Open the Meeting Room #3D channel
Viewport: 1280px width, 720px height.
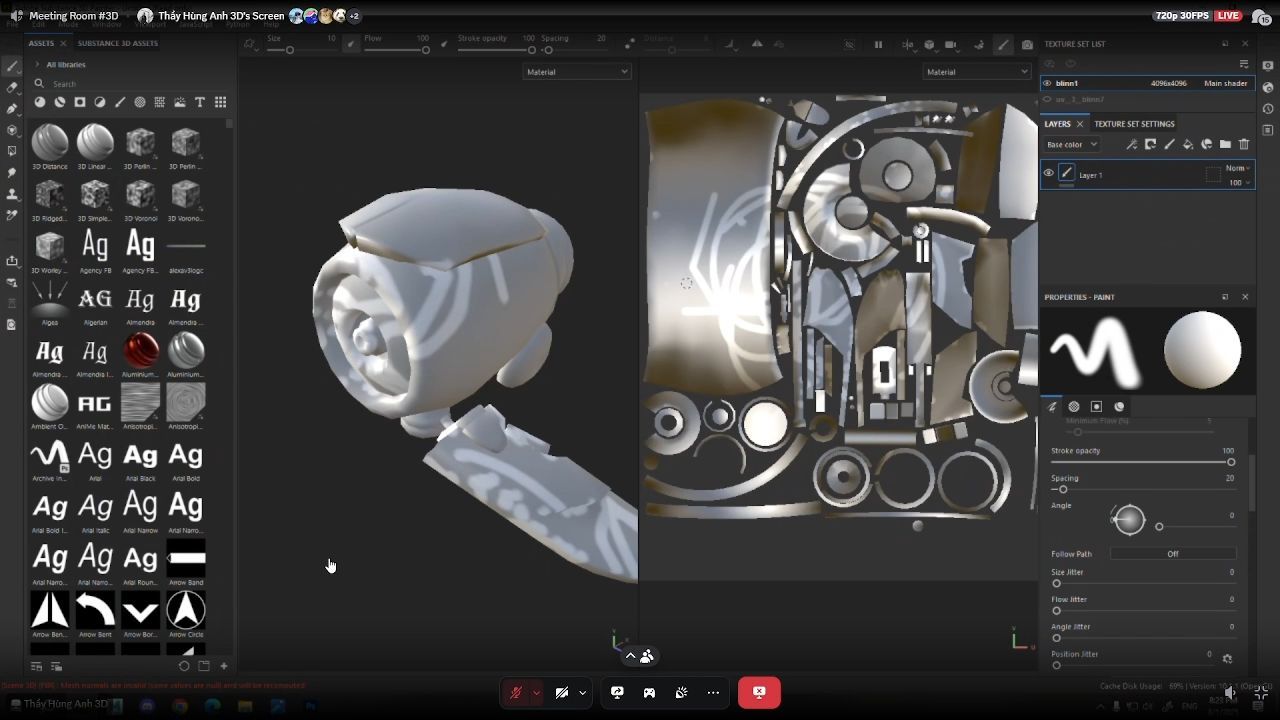74,16
